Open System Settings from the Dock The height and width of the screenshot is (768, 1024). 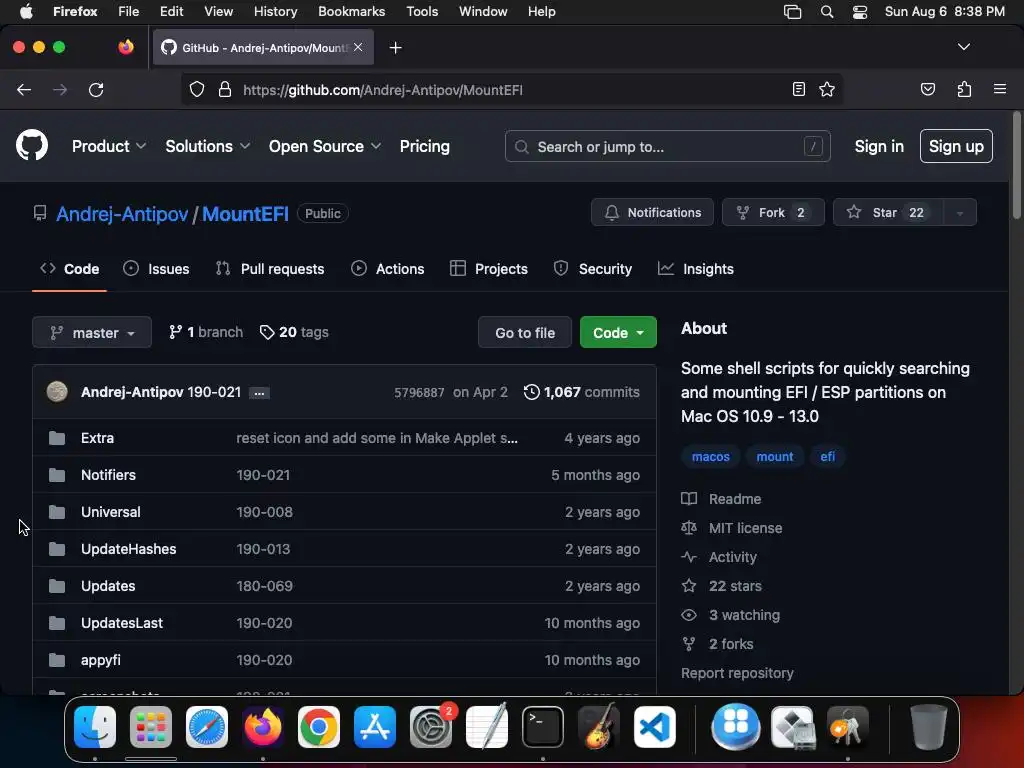[431, 727]
